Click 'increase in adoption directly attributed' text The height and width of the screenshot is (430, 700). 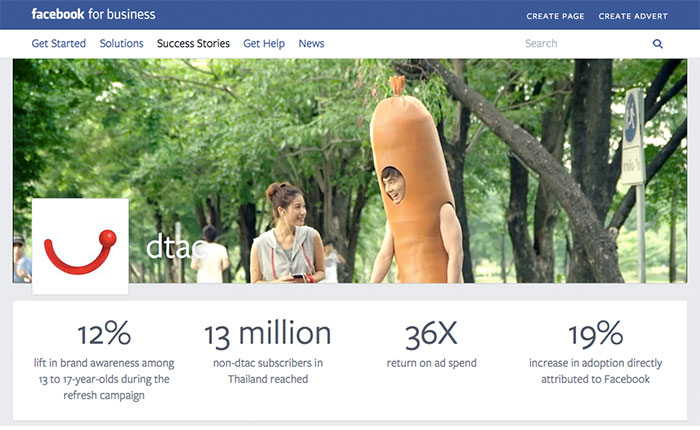596,371
